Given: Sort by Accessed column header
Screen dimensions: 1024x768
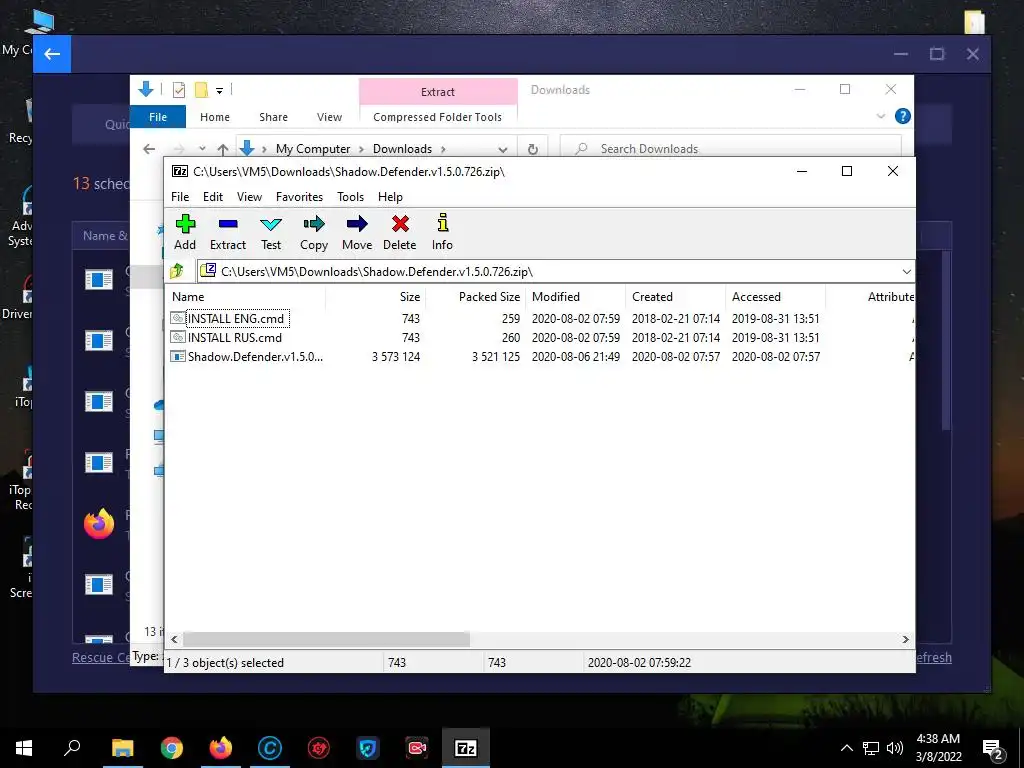Looking at the screenshot, I should 776,296.
